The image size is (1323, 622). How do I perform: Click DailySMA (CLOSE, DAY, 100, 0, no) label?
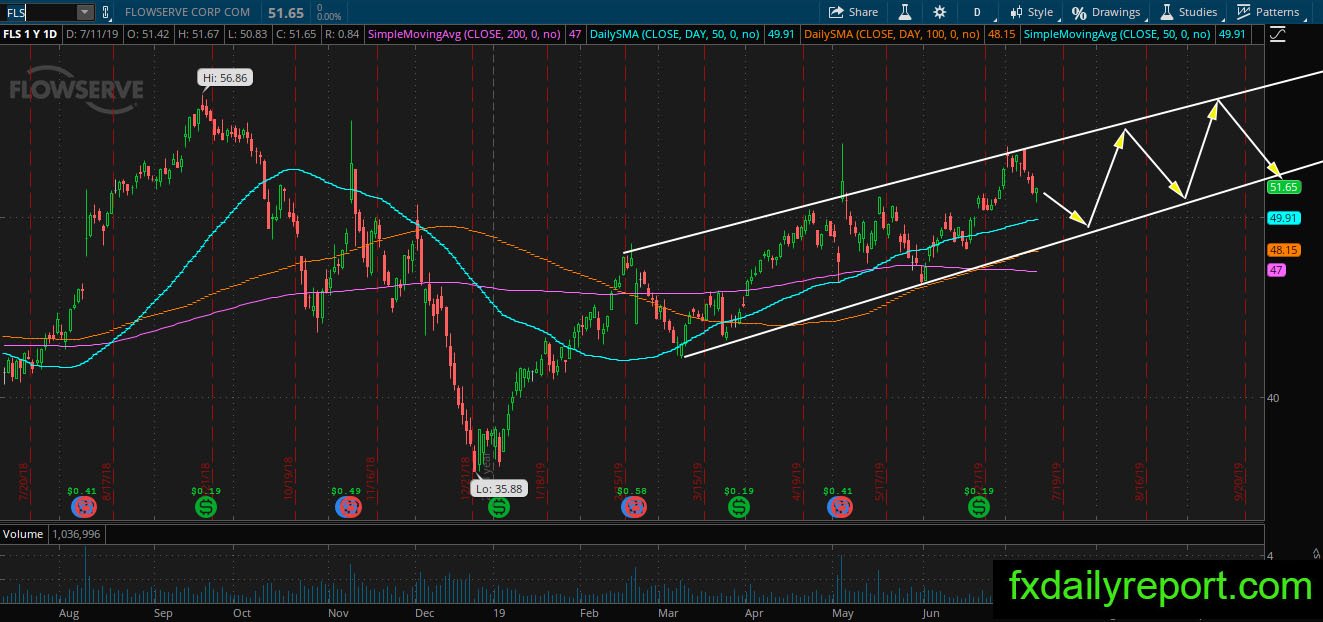(893, 34)
